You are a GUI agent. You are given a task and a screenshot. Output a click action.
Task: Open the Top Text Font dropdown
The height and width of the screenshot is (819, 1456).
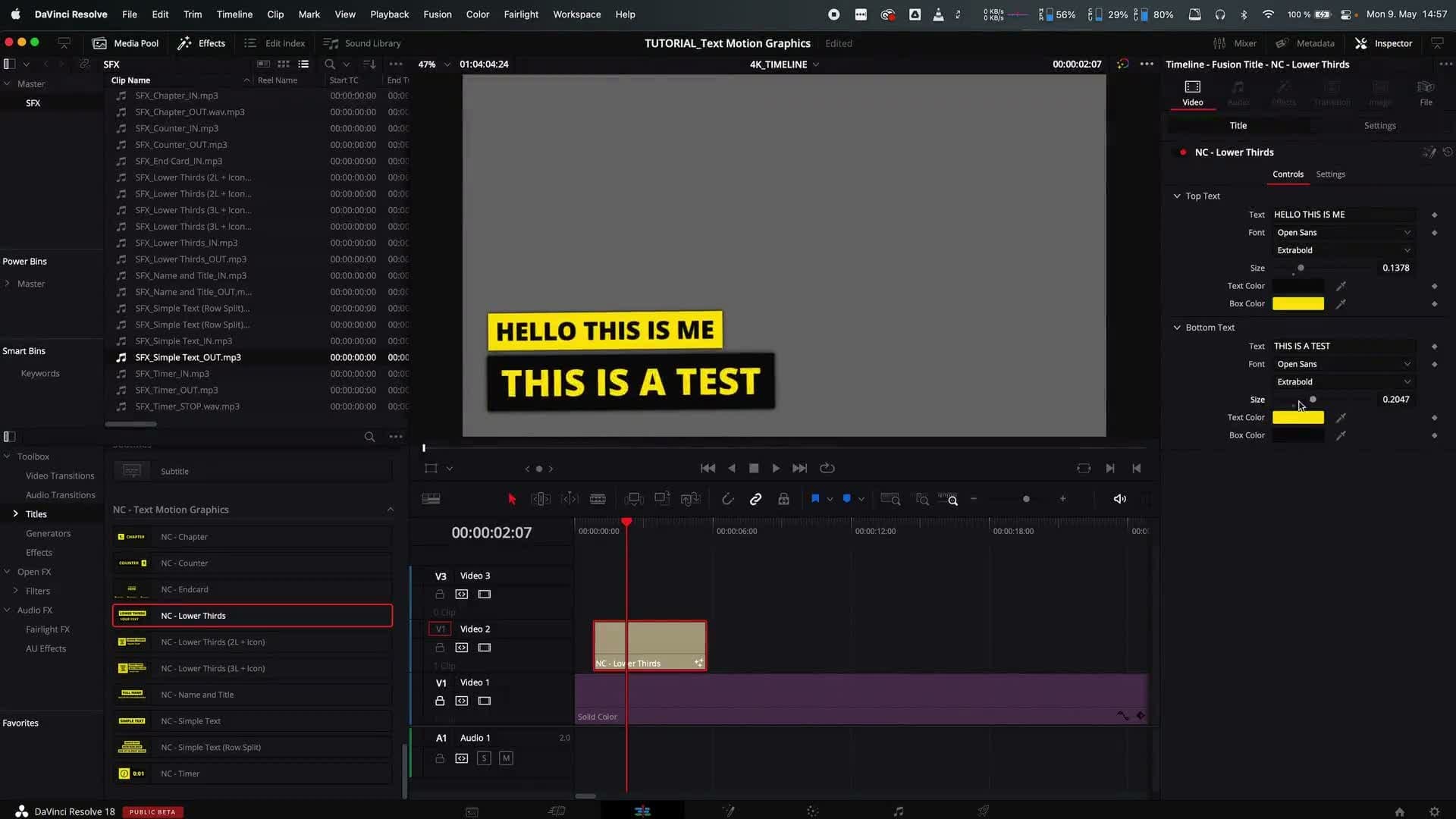coord(1342,233)
